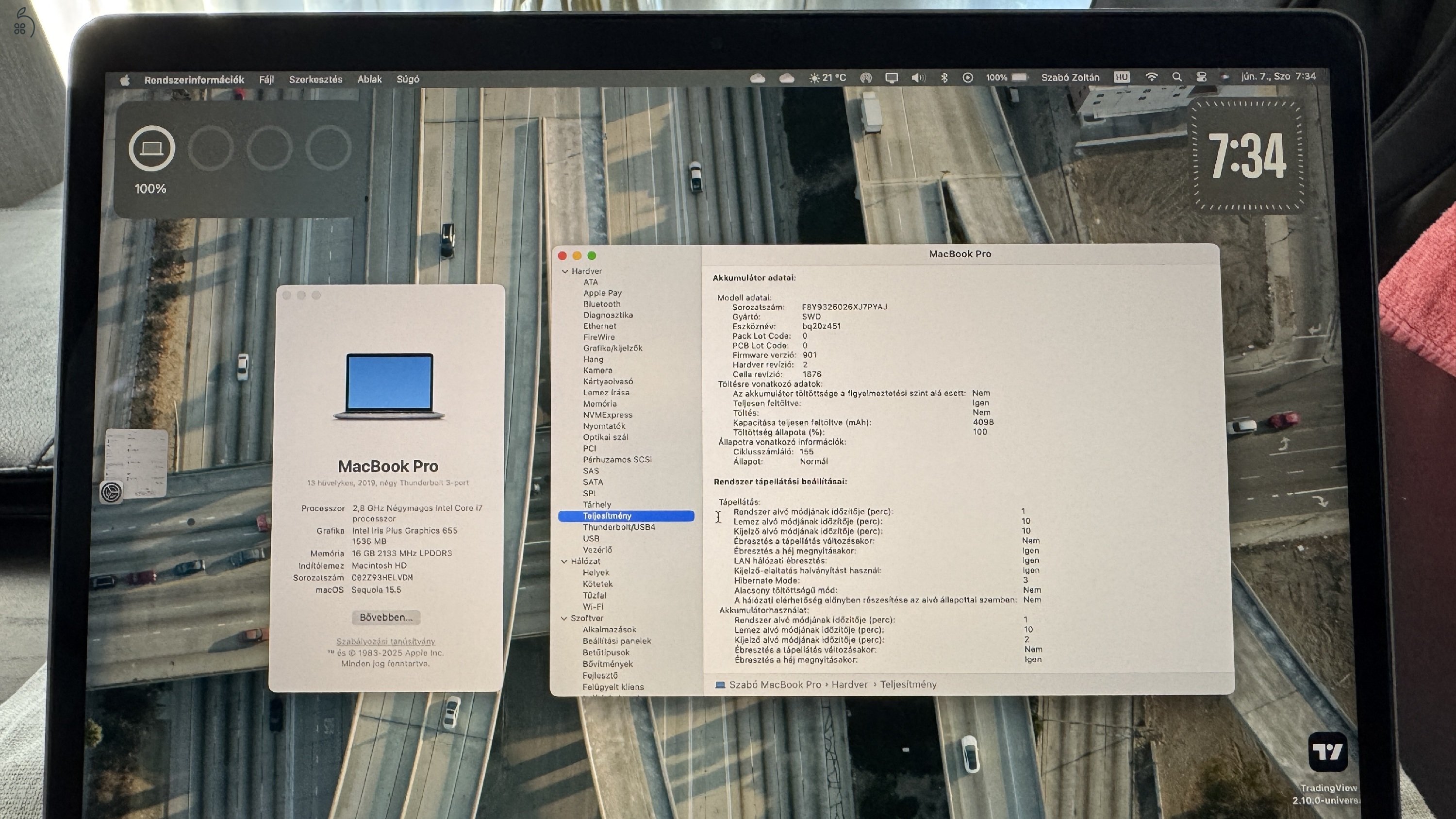
Task: Collapse the Szoftver section
Action: click(x=563, y=618)
